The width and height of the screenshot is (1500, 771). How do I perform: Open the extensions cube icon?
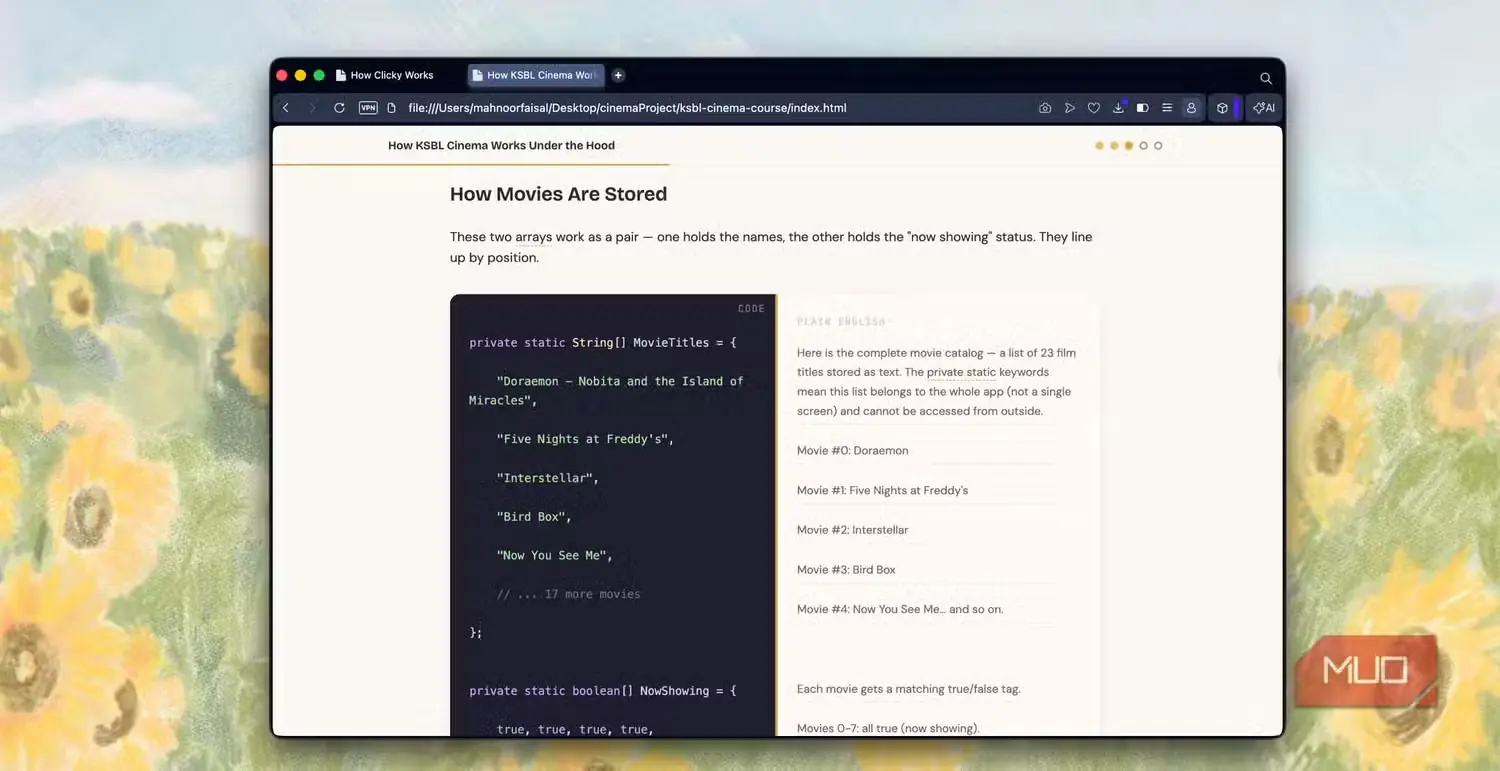click(1222, 108)
